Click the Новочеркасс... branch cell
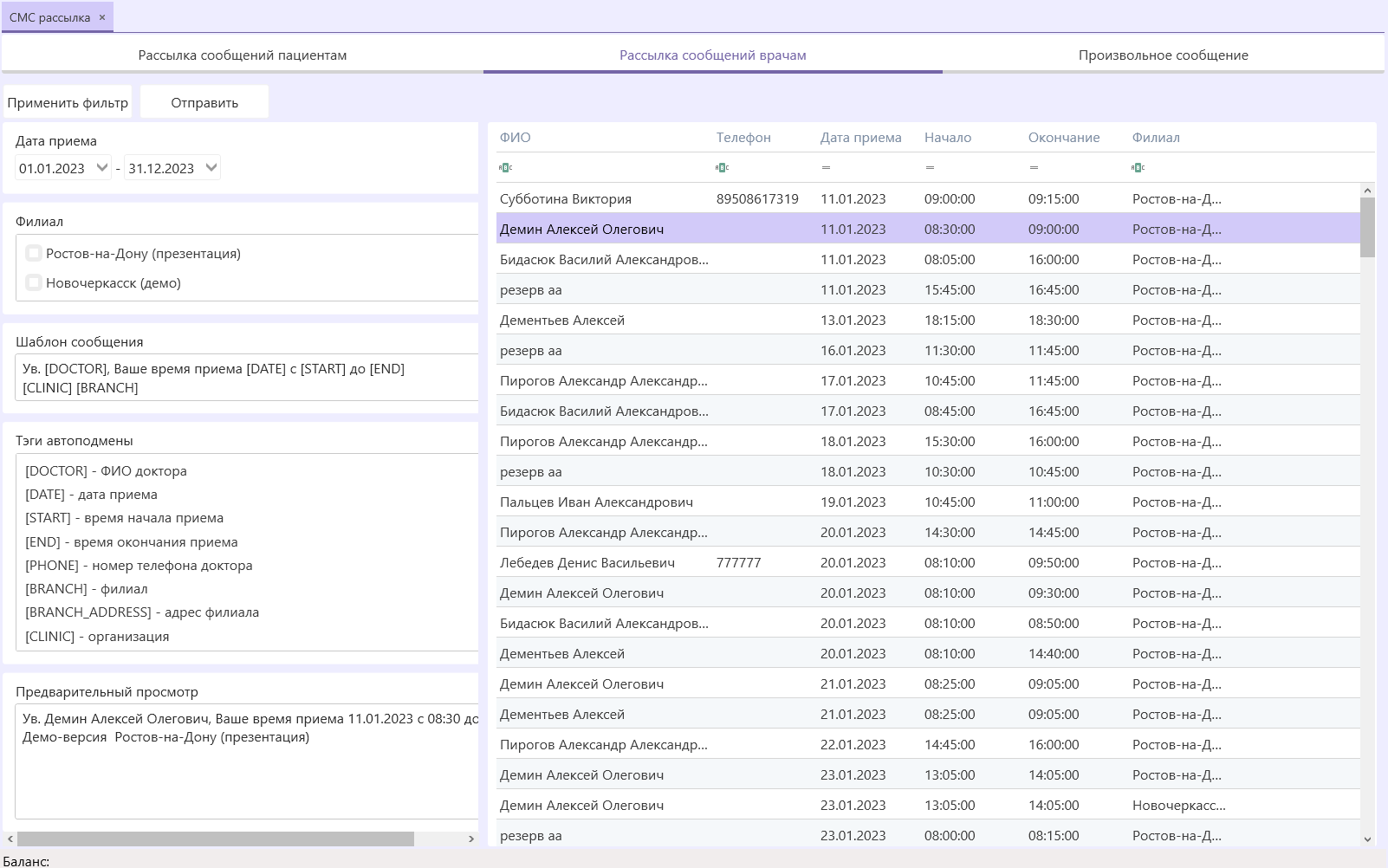 [1178, 805]
